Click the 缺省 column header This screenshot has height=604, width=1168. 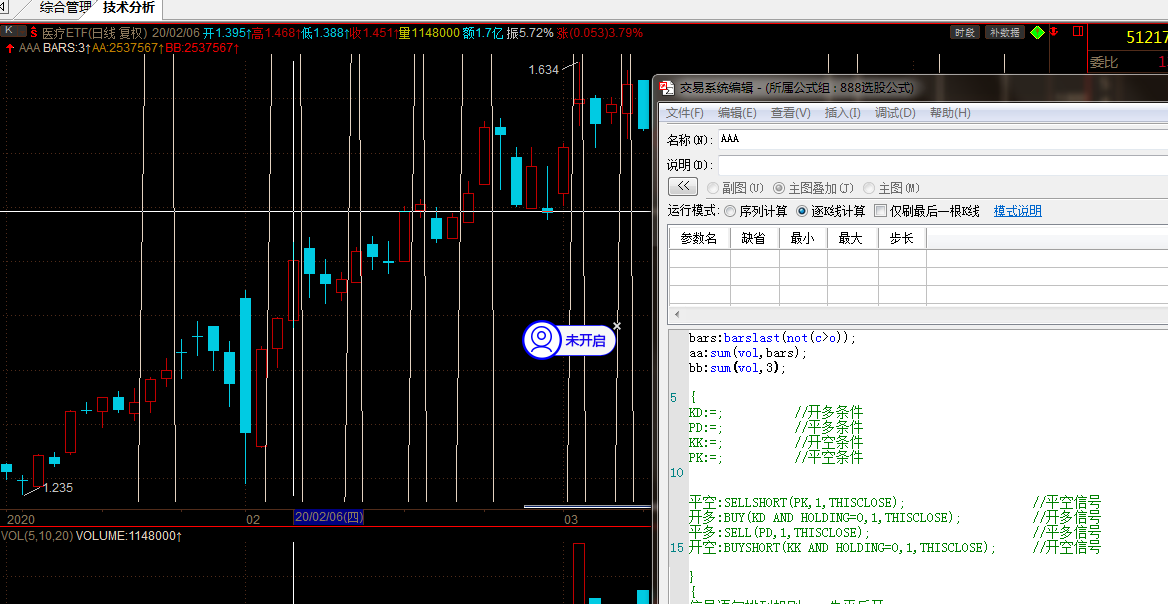pos(755,238)
